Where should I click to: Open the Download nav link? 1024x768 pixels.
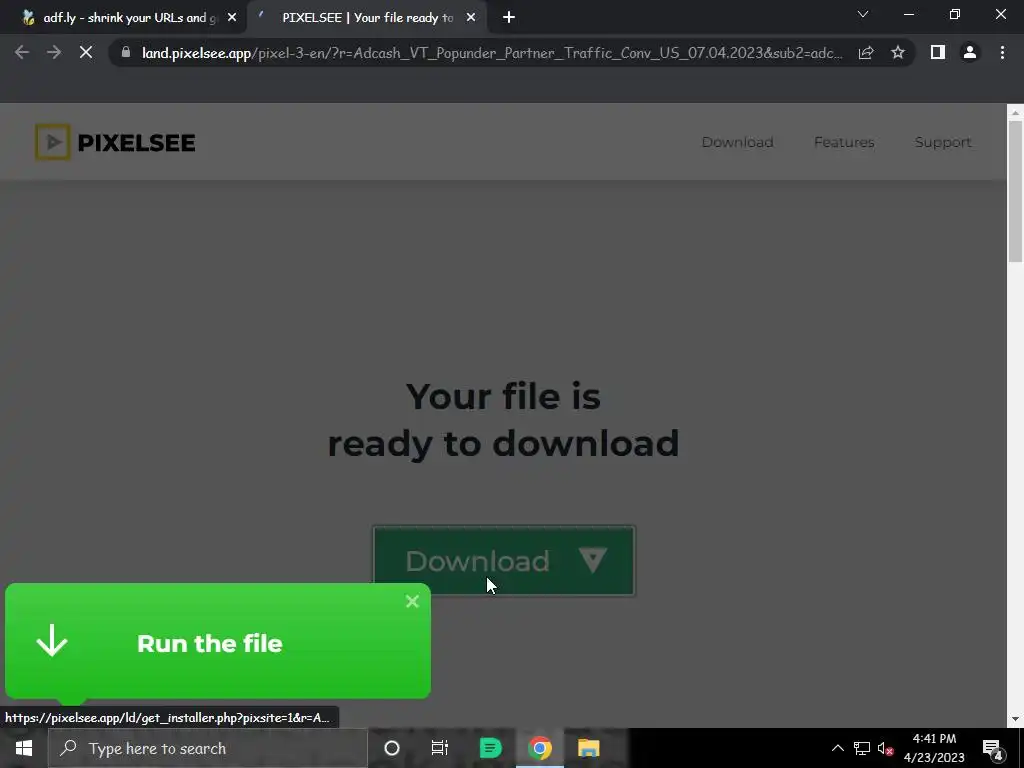(737, 142)
